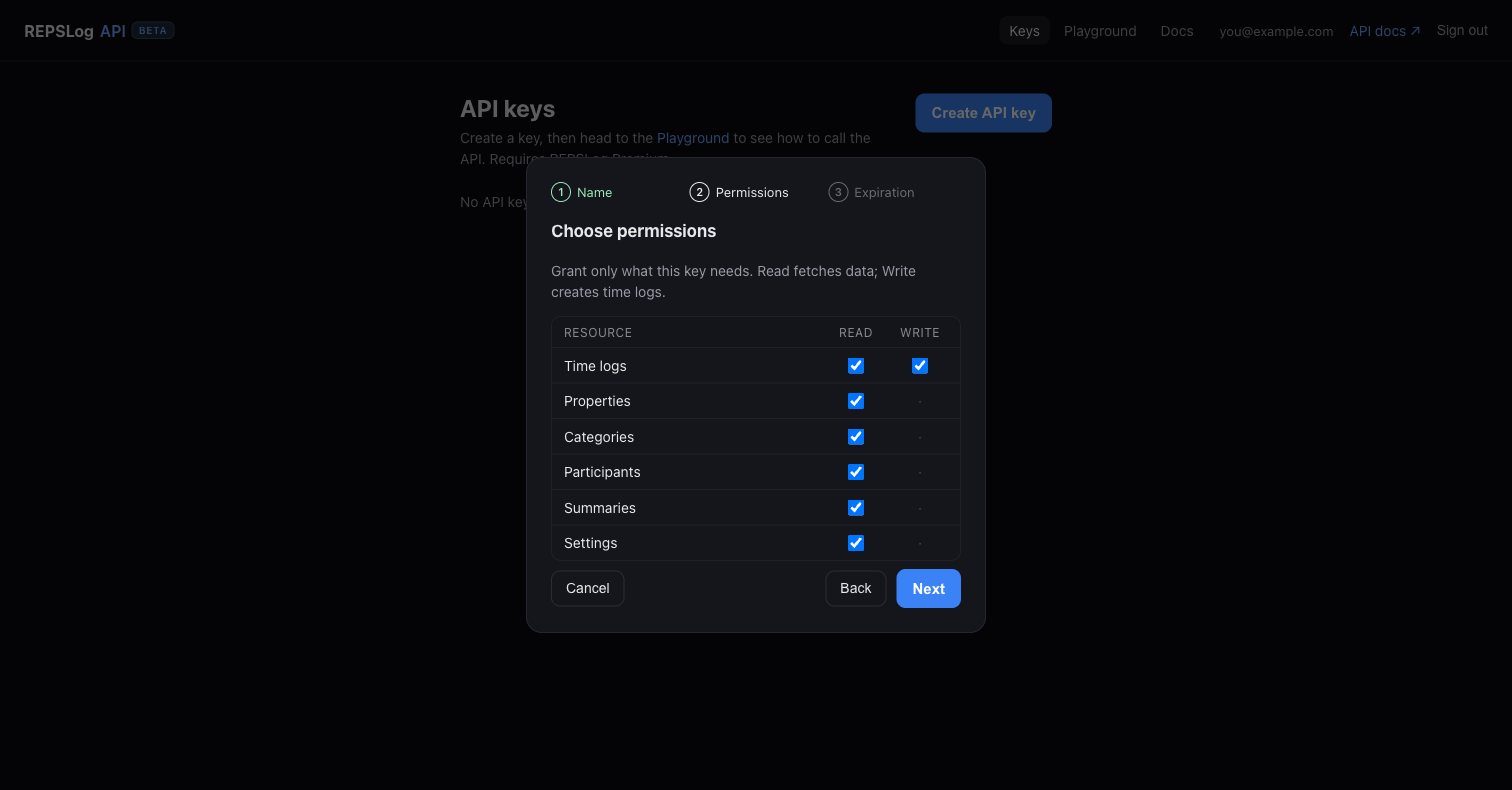Click the RESOURCE column header
The height and width of the screenshot is (790, 1512).
(x=598, y=333)
